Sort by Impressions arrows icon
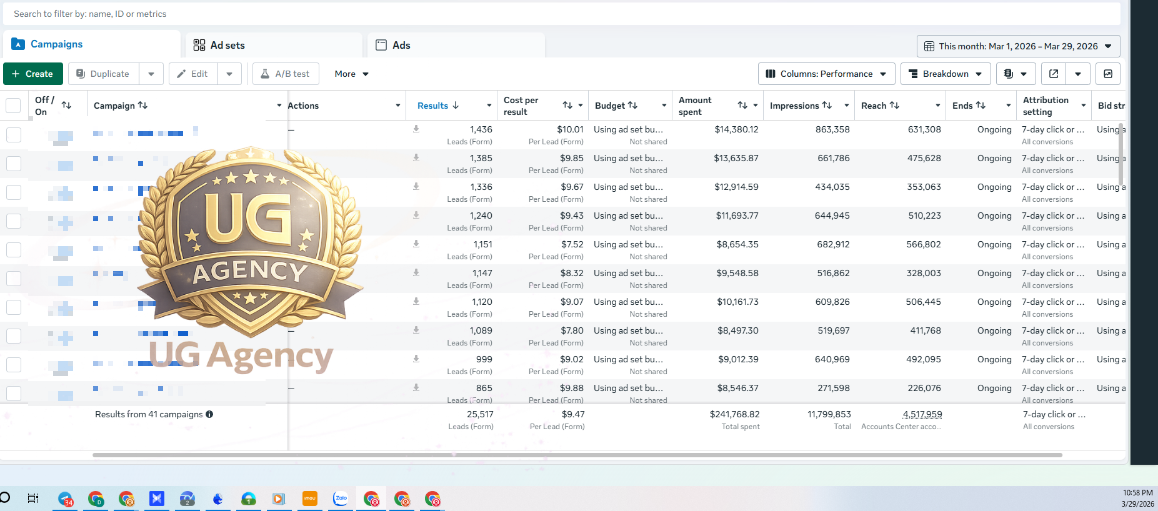This screenshot has height=511, width=1158. pyautogui.click(x=827, y=106)
